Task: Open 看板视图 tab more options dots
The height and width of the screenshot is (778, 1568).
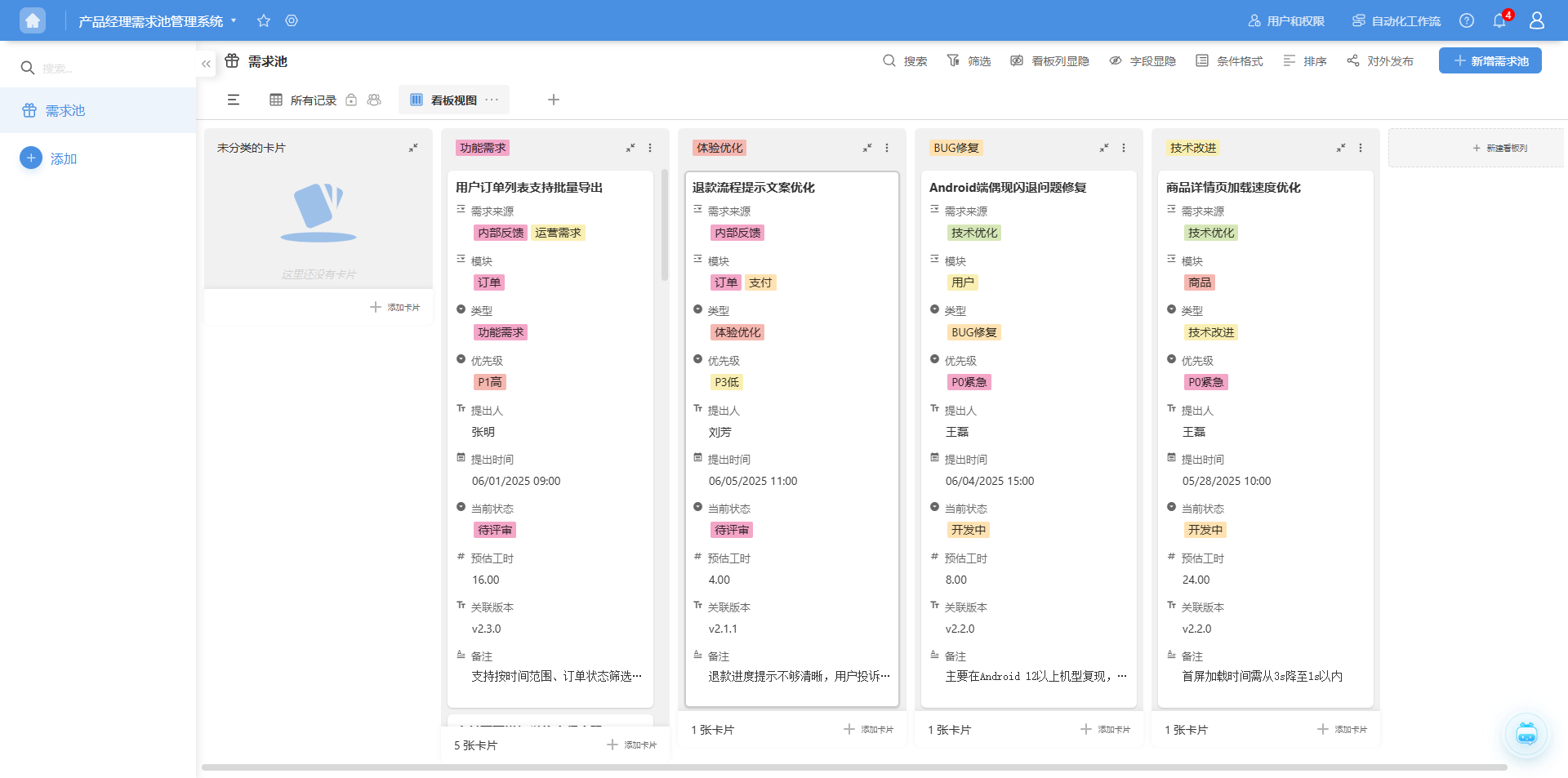Action: [x=492, y=100]
